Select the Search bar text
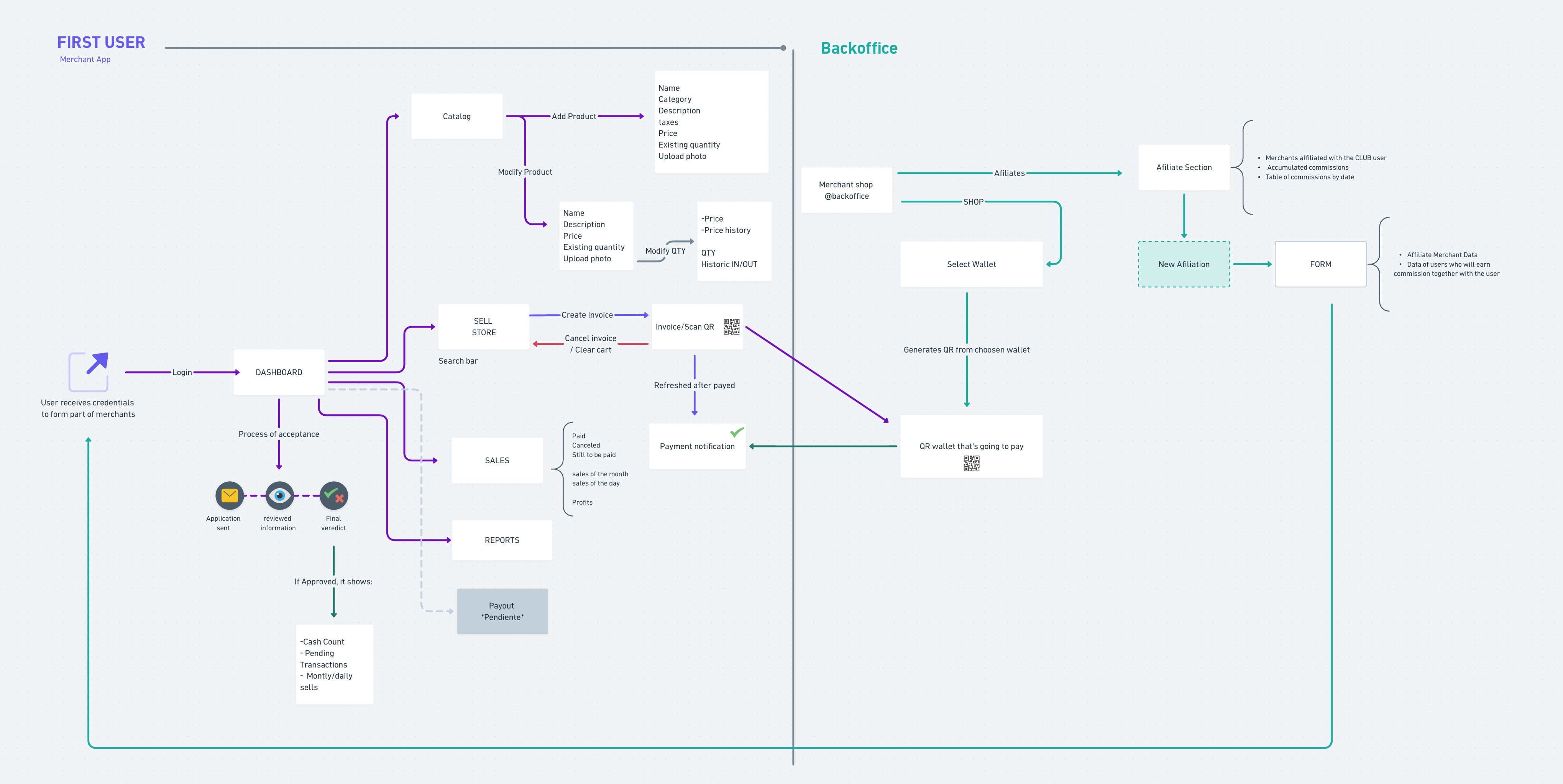Viewport: 1563px width, 784px height. (458, 361)
